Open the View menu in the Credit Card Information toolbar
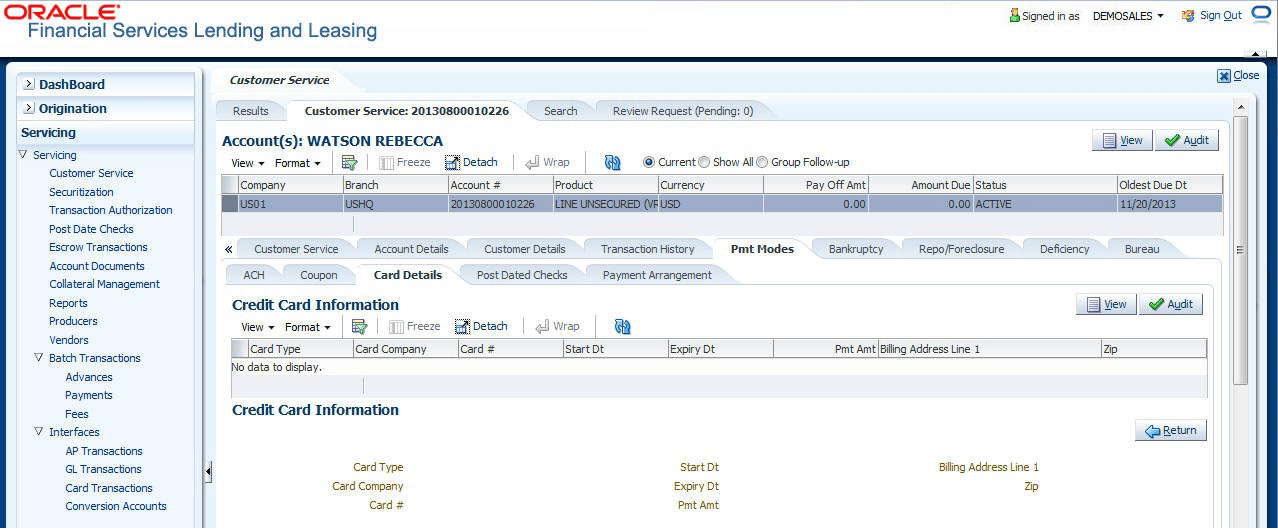 (x=257, y=327)
